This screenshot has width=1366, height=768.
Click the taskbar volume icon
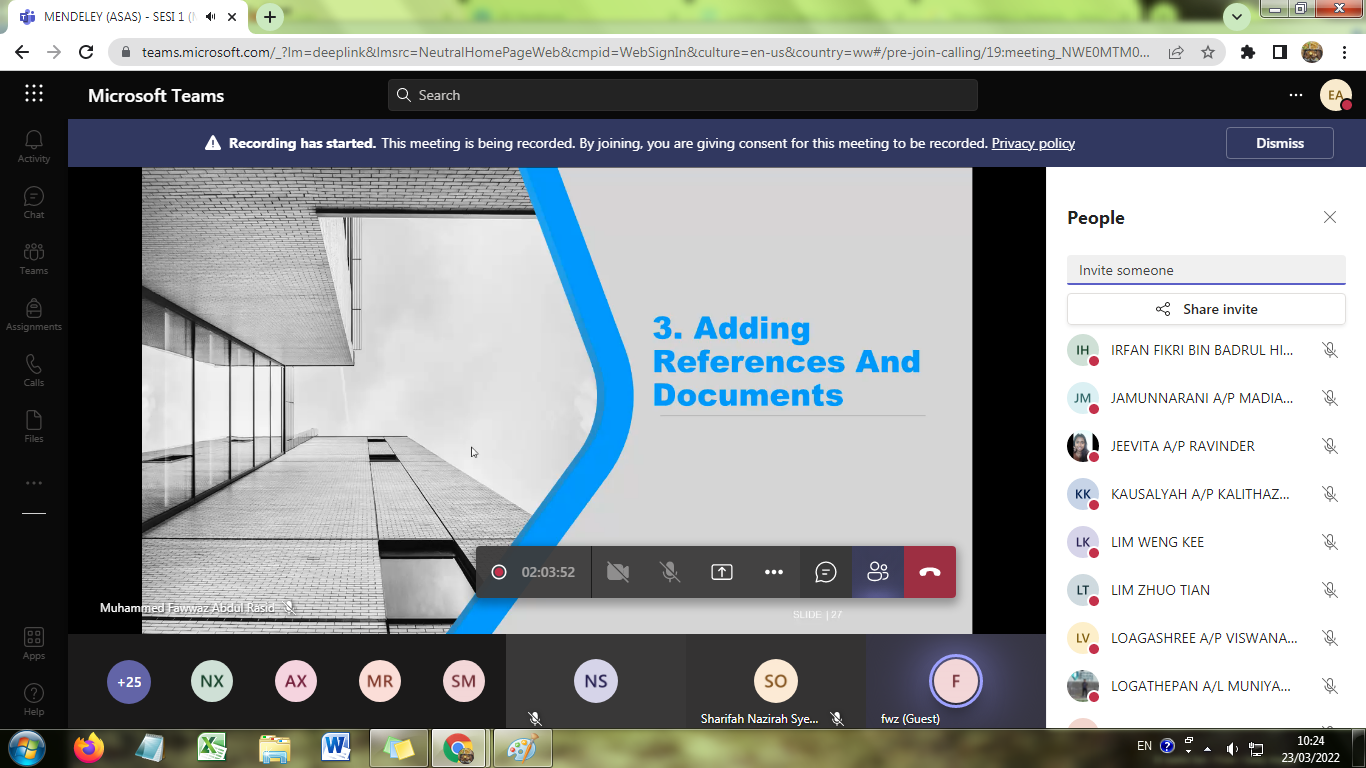1232,748
